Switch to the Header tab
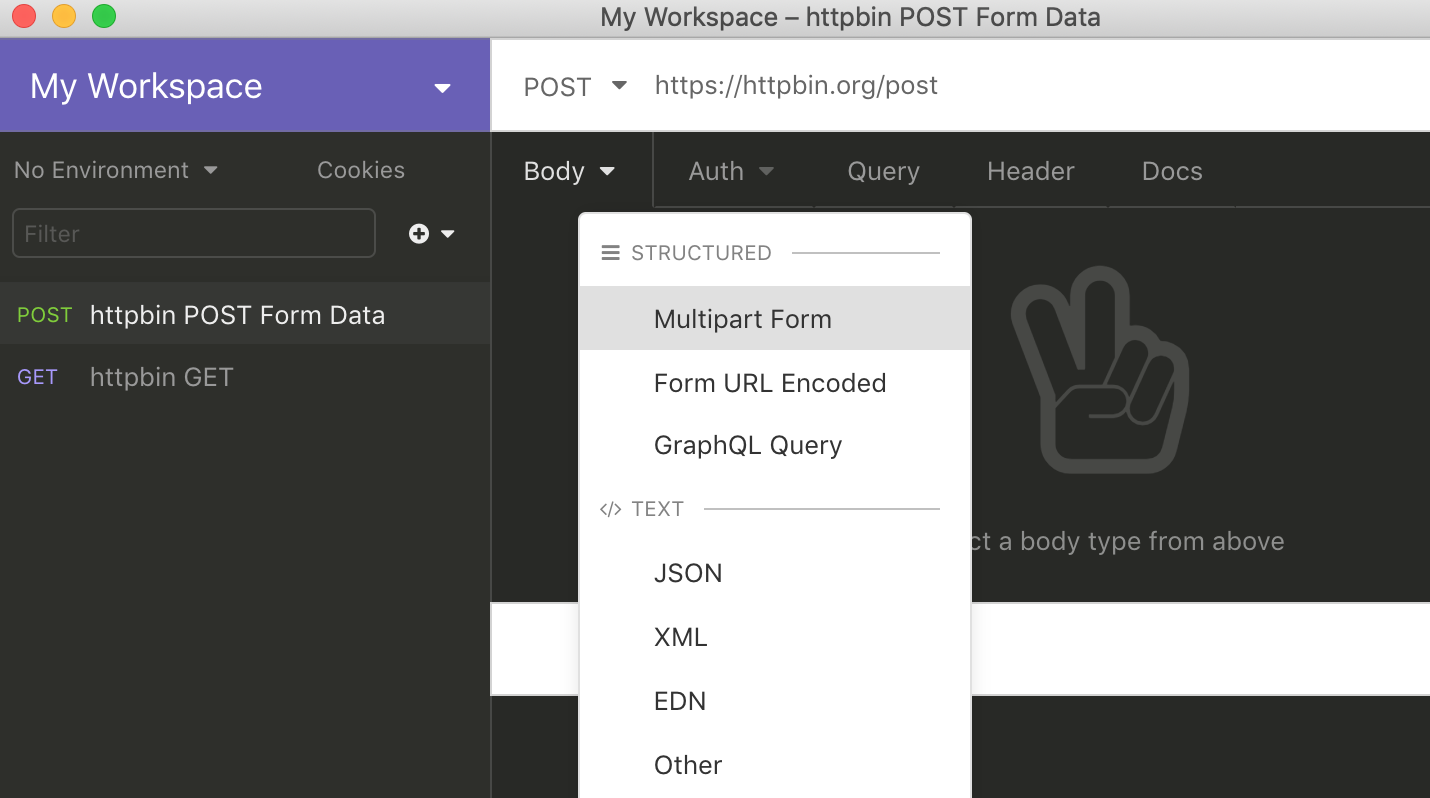Screen dimensions: 1430x798 [x=1031, y=171]
